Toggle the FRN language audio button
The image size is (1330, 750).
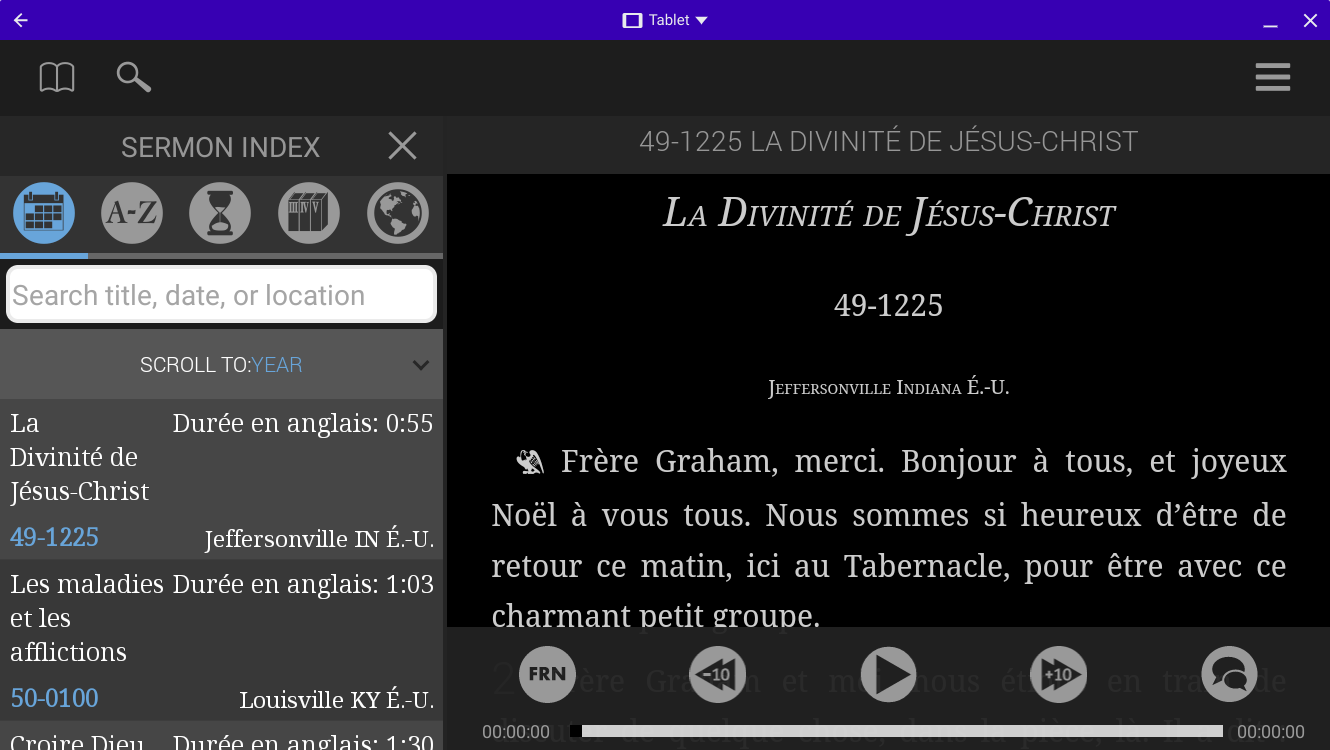click(x=547, y=674)
